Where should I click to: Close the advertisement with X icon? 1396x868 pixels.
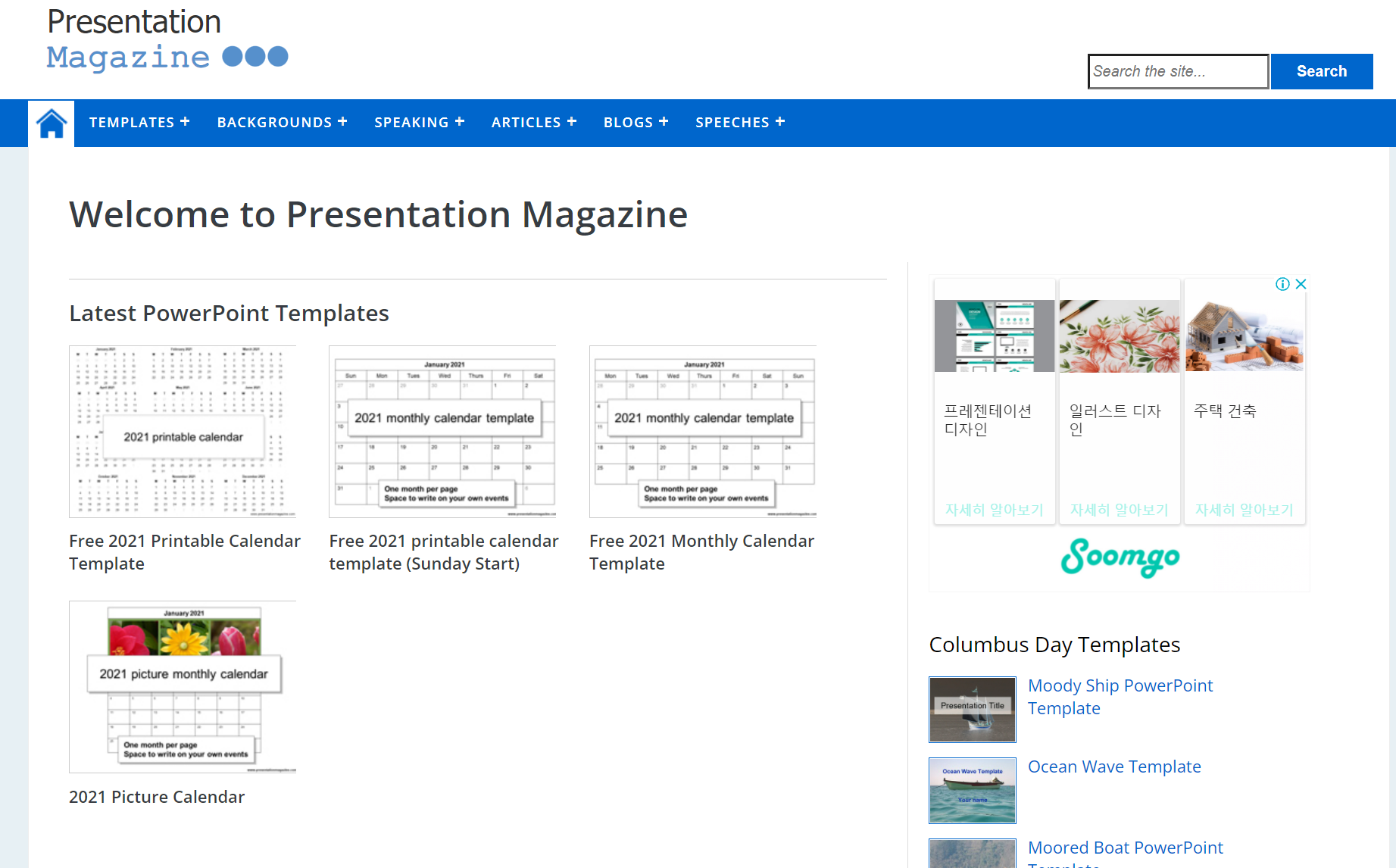click(x=1301, y=284)
